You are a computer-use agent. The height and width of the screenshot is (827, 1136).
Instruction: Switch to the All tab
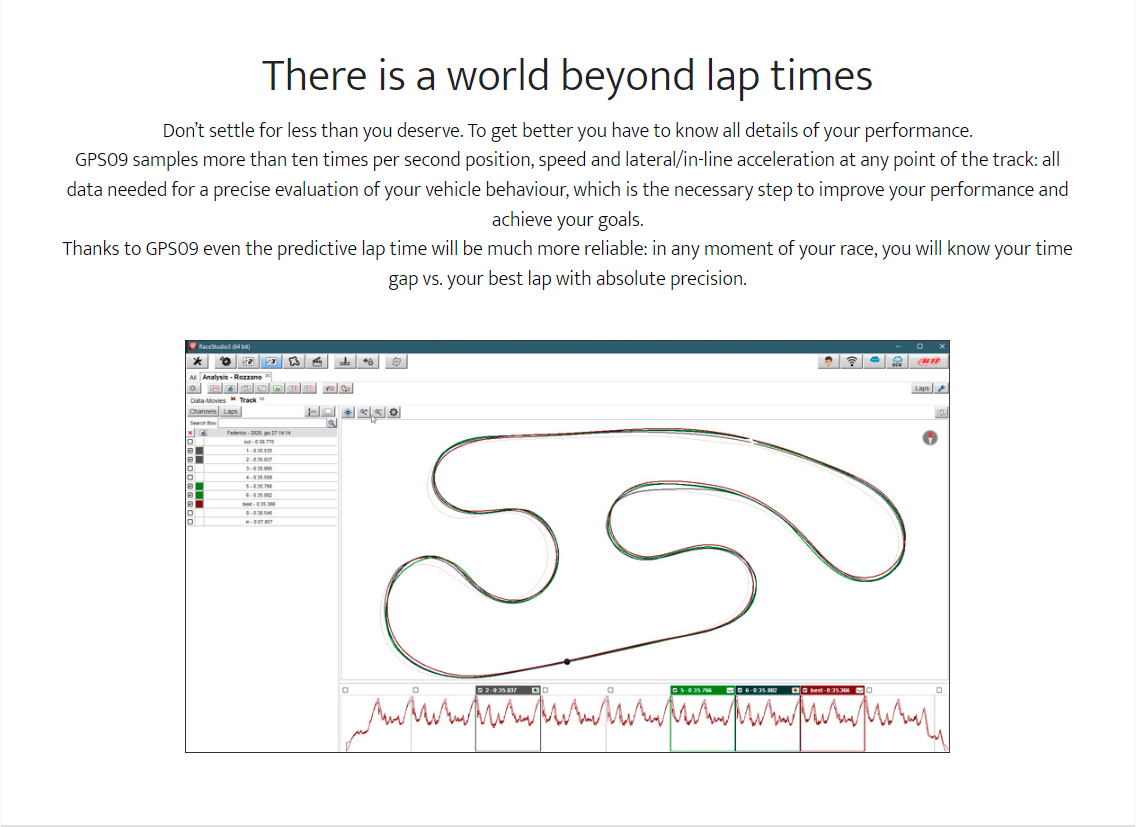pyautogui.click(x=193, y=377)
